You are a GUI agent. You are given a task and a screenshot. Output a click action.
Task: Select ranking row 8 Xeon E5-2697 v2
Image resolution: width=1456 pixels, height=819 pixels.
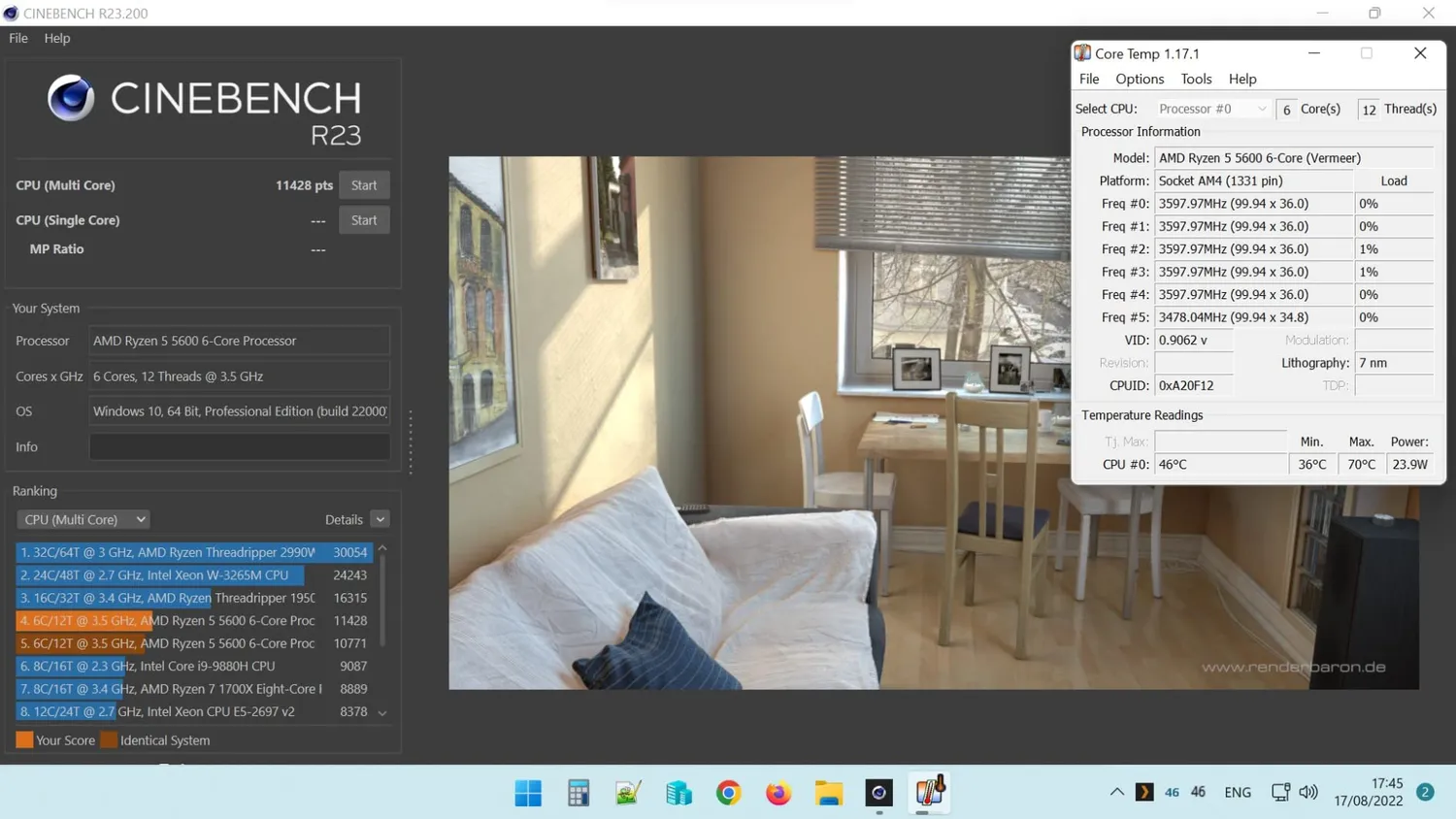(x=194, y=711)
